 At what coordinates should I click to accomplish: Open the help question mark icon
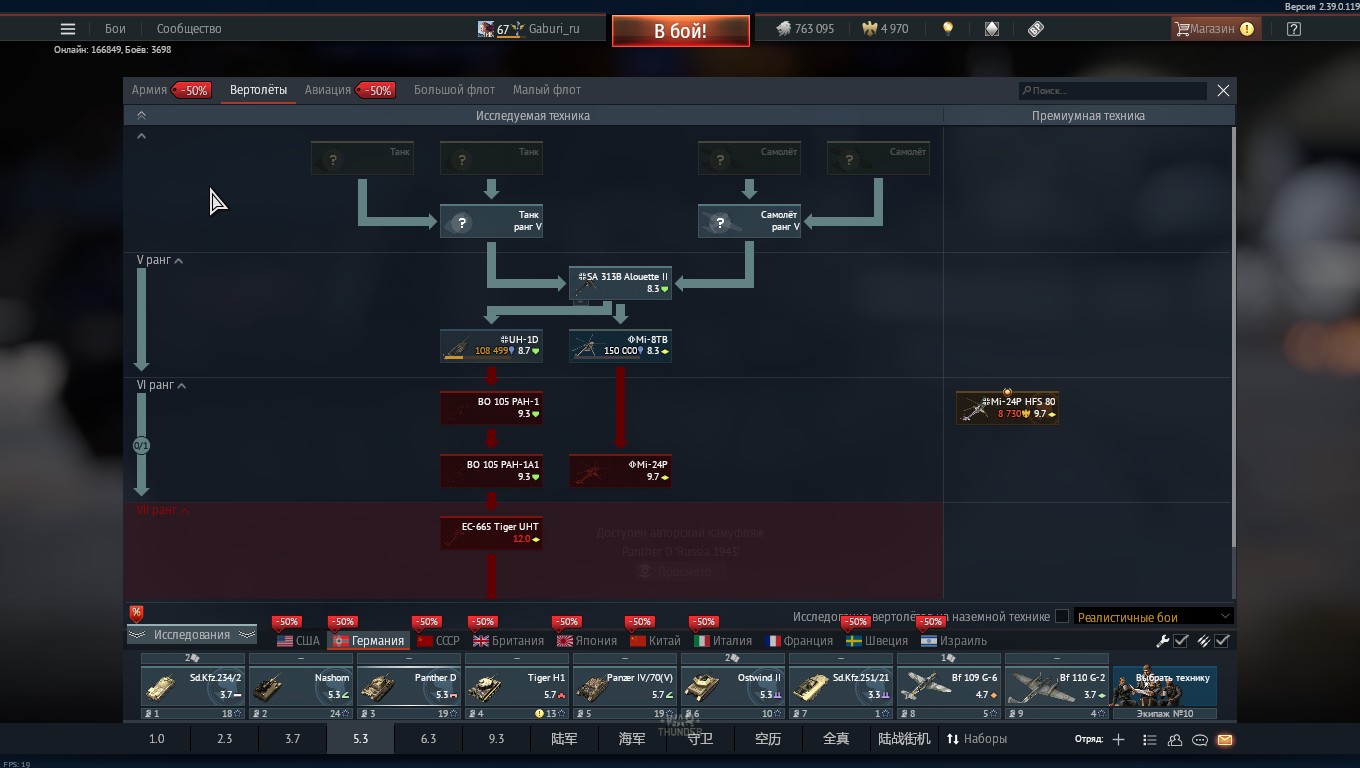coord(1294,29)
